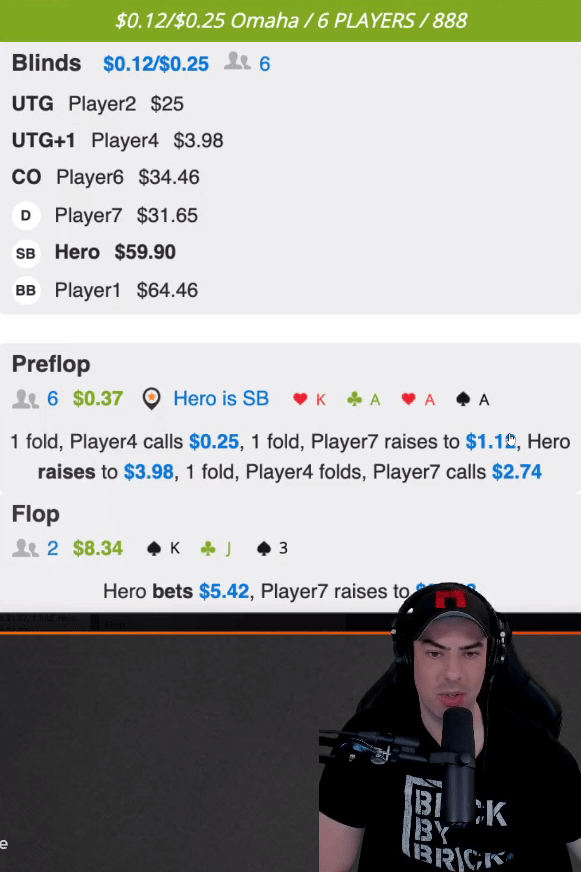Click the King of hearts card

click(310, 399)
